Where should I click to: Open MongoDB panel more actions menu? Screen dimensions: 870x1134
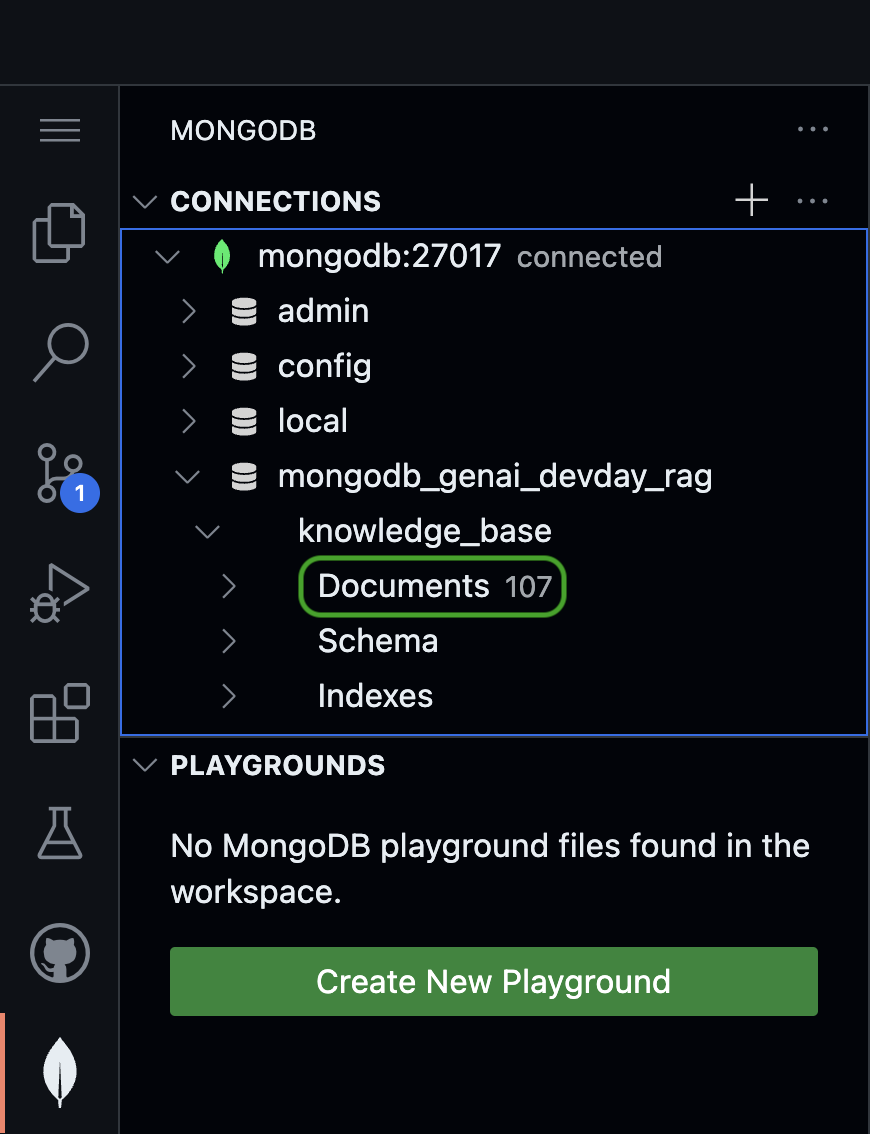[813, 129]
